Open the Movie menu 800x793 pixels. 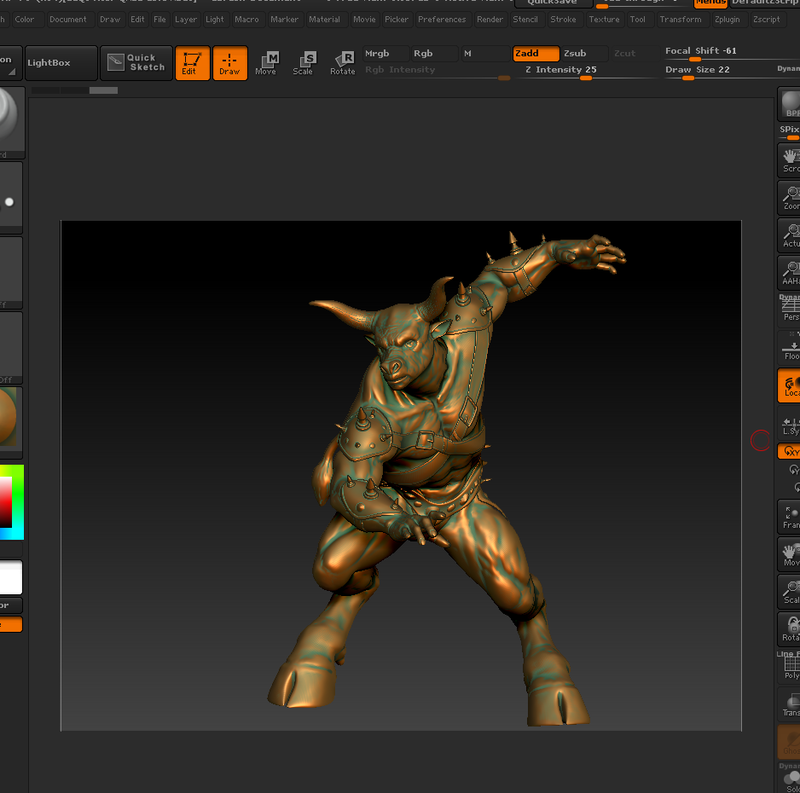click(x=364, y=19)
